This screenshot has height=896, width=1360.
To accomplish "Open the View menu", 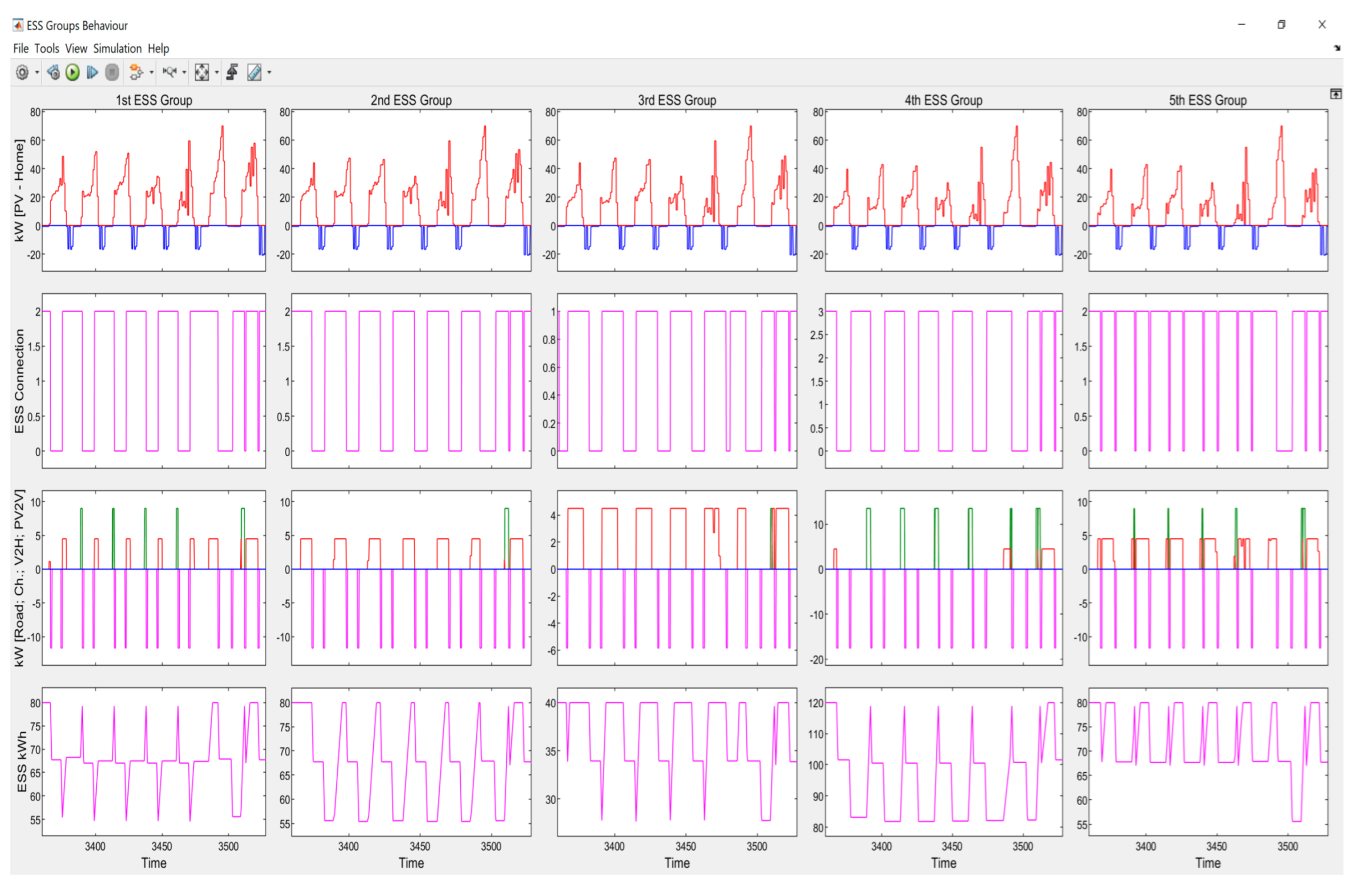I will [x=76, y=48].
